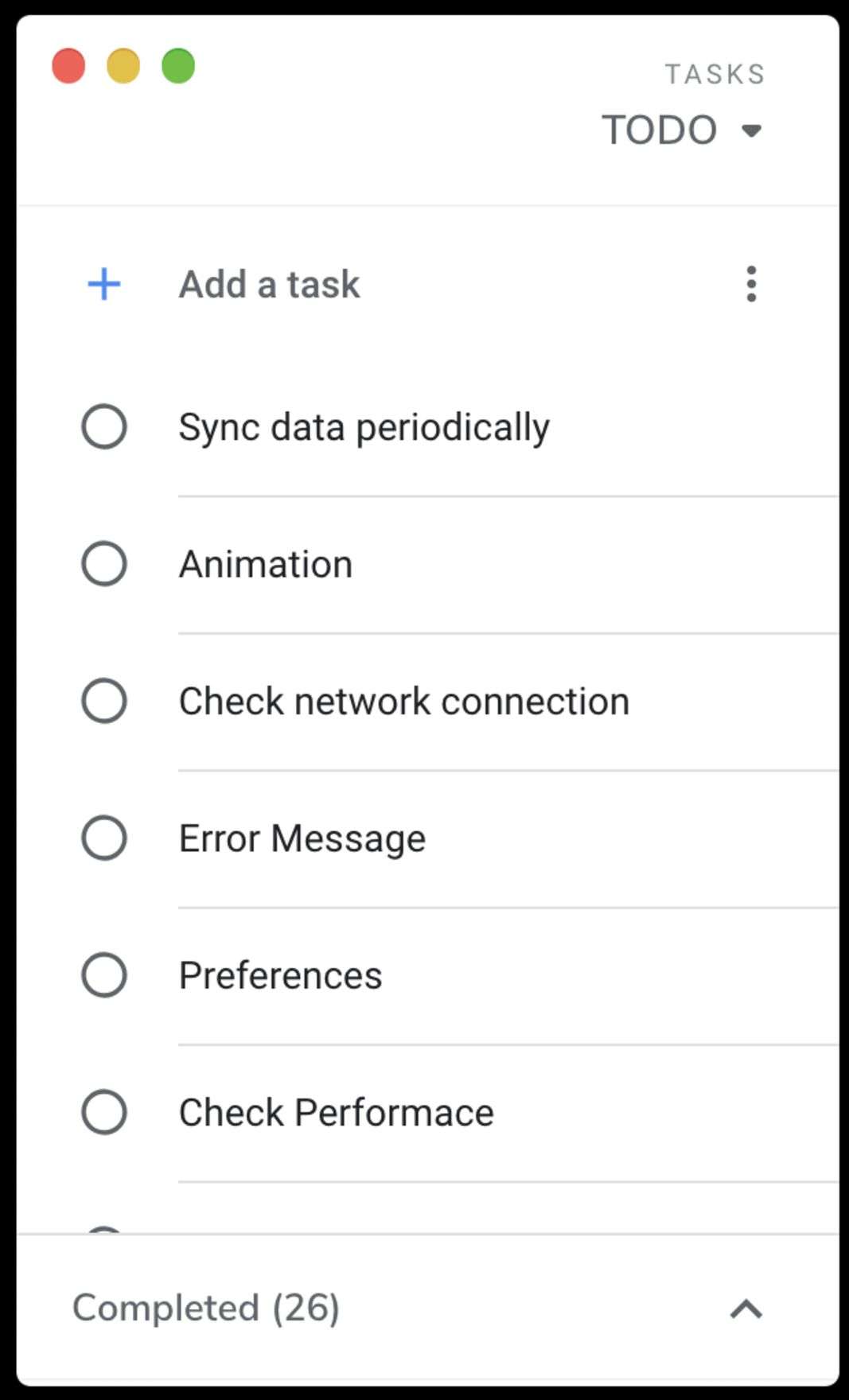This screenshot has height=1400, width=849.
Task: Complete the 'Check network connection' task
Action: tap(104, 701)
